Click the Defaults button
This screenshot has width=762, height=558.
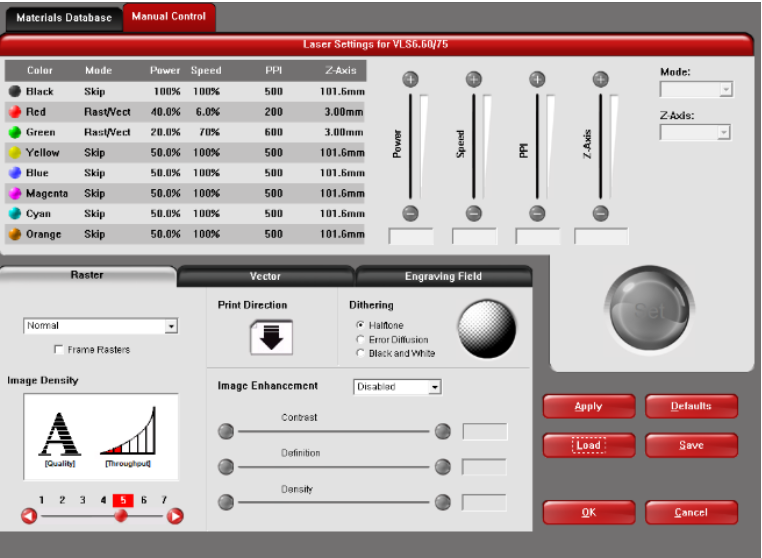[691, 406]
